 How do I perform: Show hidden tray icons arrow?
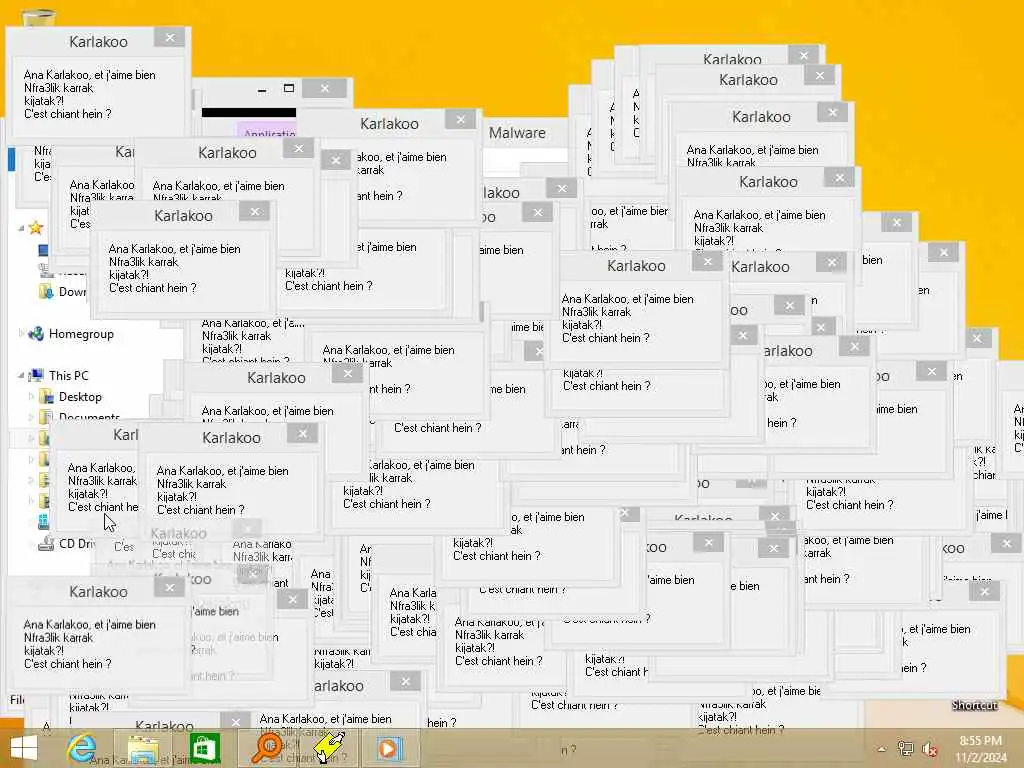click(x=882, y=749)
